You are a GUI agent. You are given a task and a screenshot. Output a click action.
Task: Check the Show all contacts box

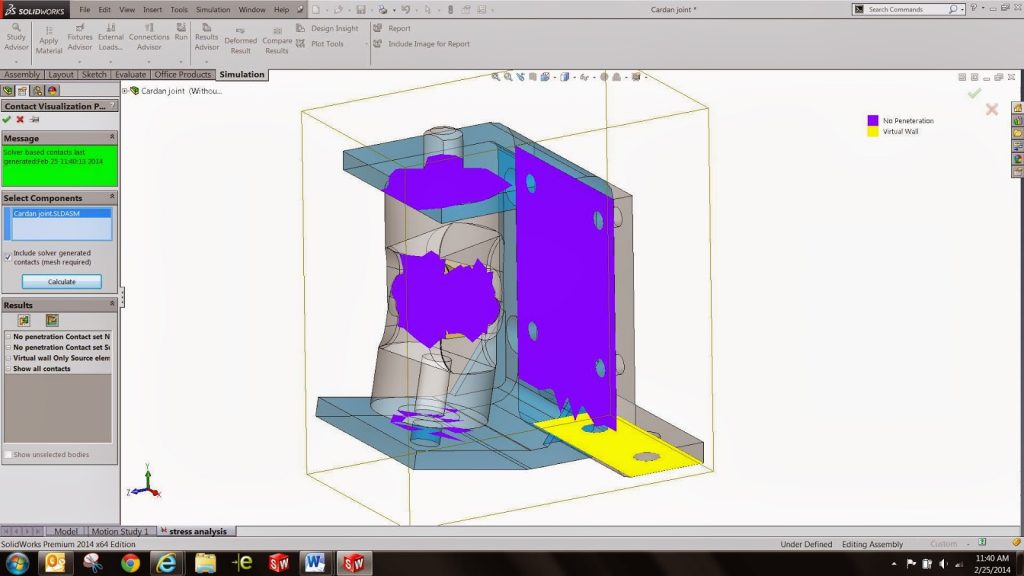[x=8, y=369]
